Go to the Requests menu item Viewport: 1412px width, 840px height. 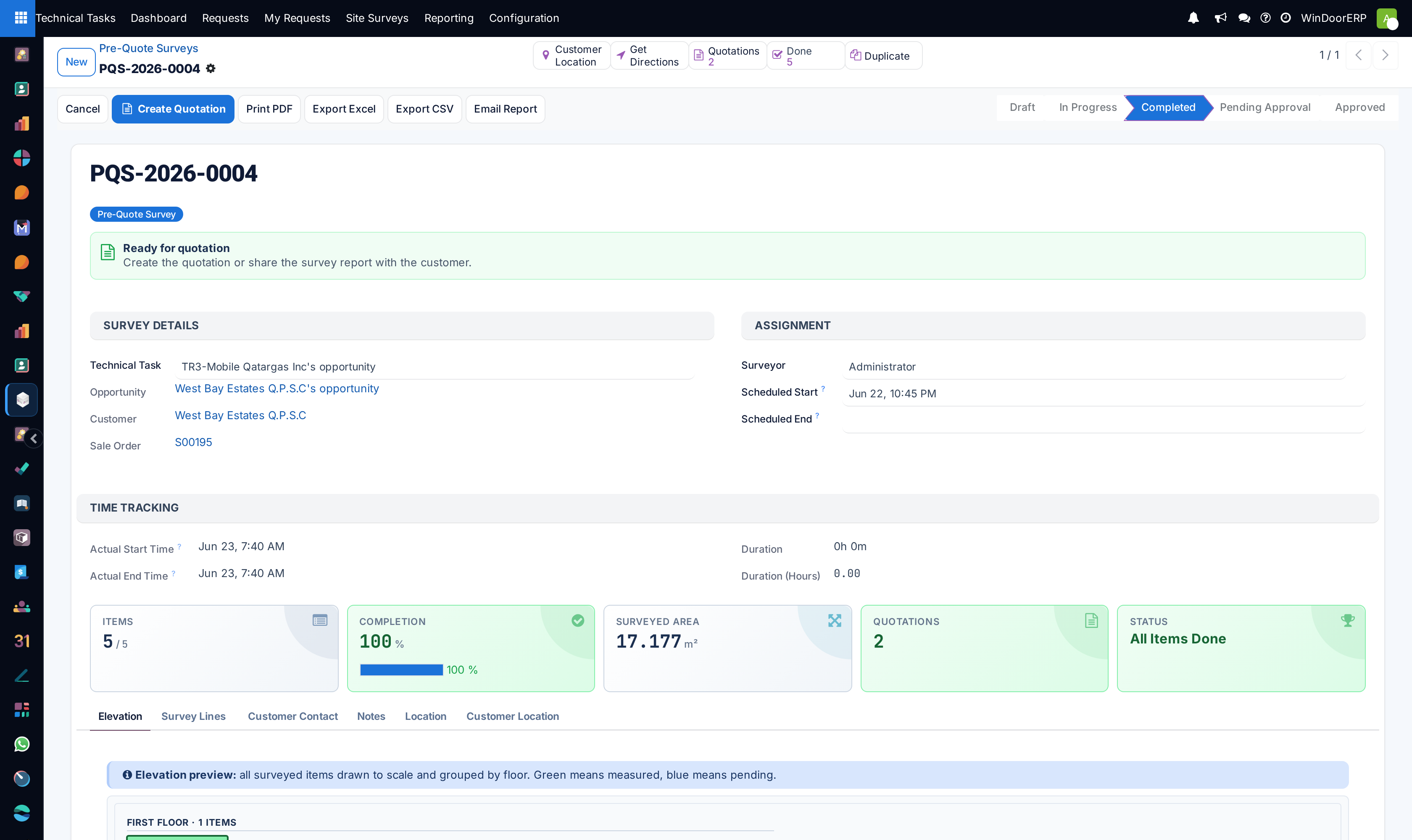pos(225,18)
